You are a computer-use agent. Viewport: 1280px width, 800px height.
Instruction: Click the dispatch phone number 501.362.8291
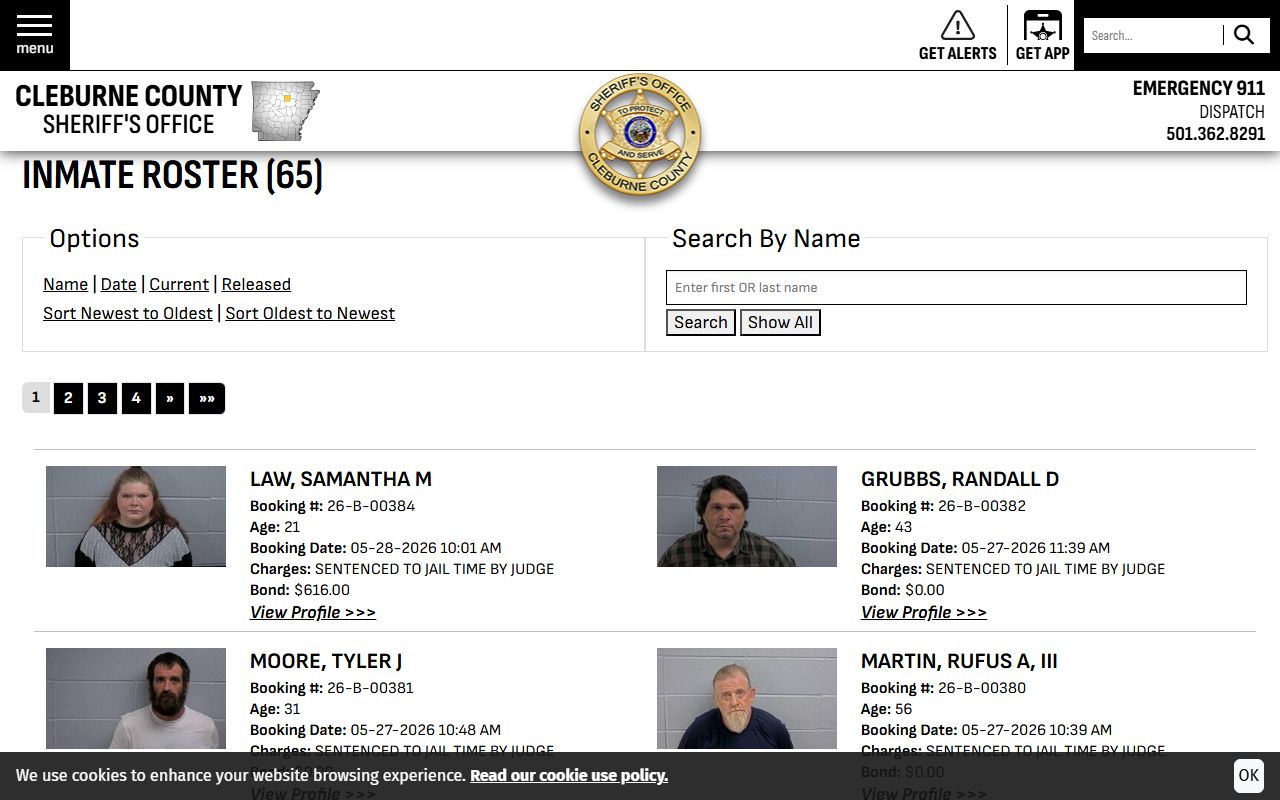(x=1216, y=134)
